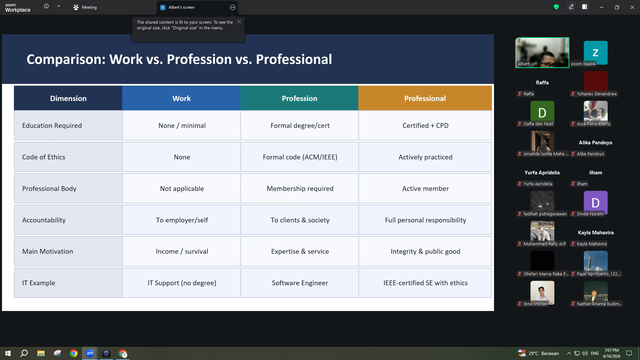The image size is (640, 360).
Task: Change the view layout icon
Action: coord(585,7)
